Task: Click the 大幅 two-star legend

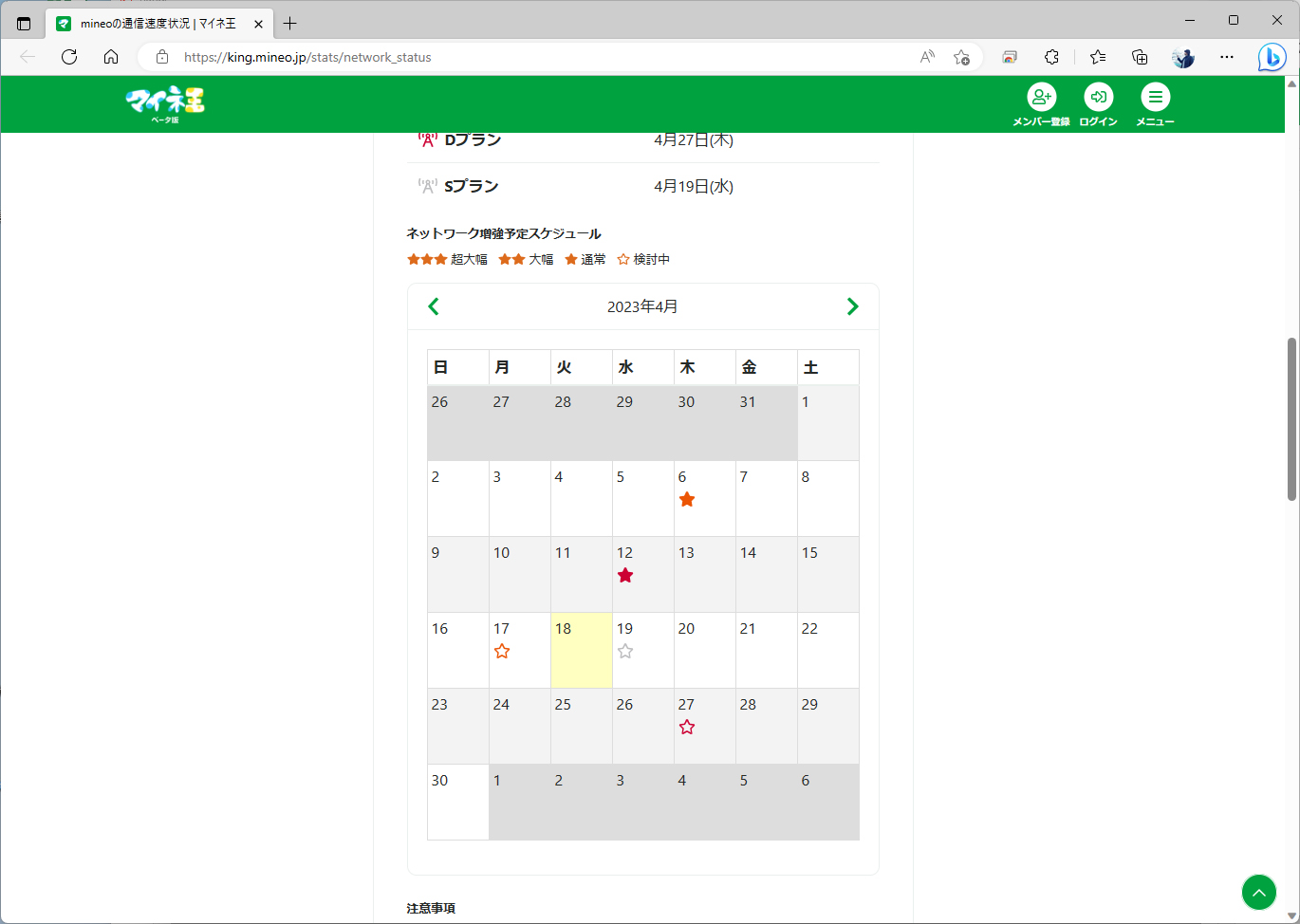Action: point(526,259)
